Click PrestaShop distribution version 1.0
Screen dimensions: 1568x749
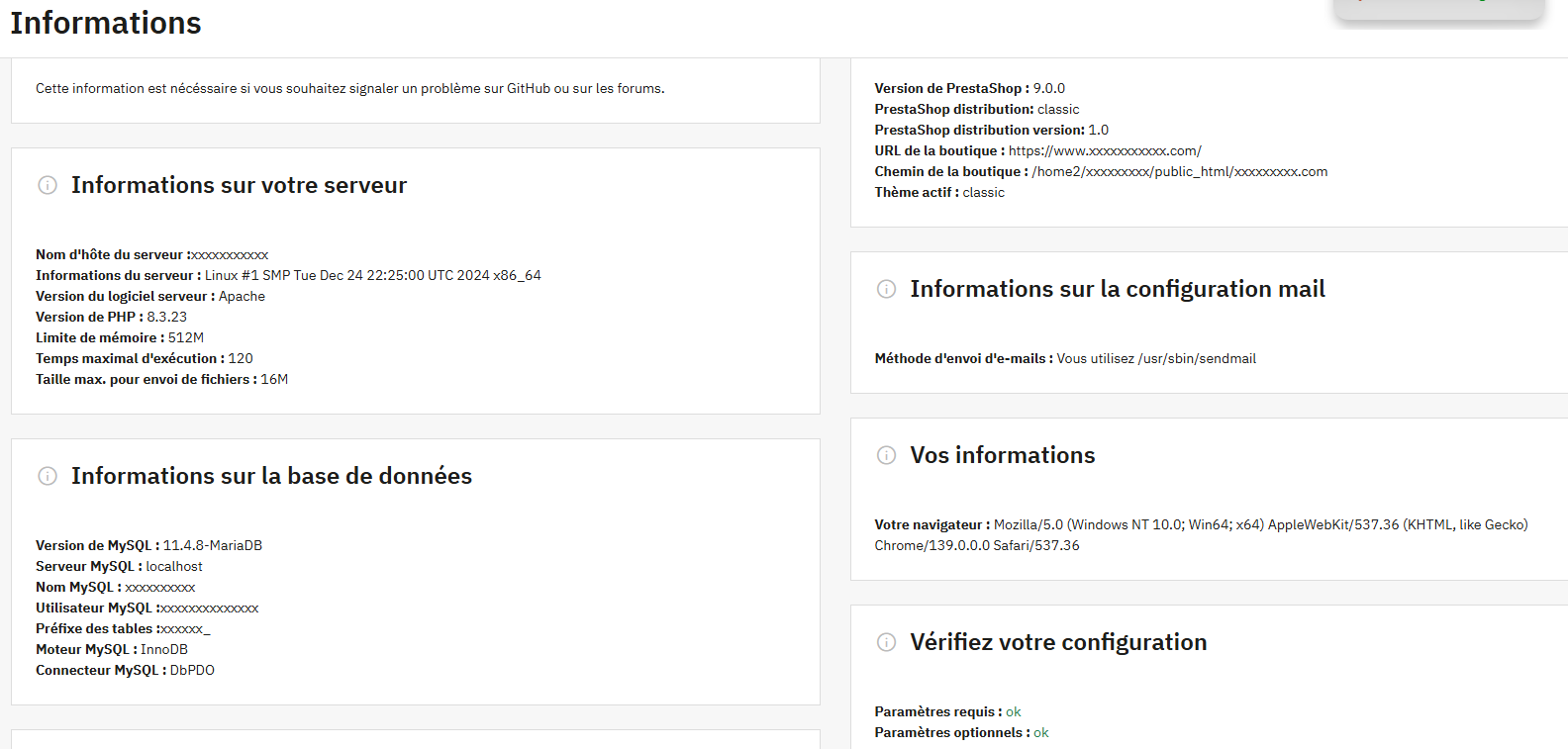click(1099, 130)
